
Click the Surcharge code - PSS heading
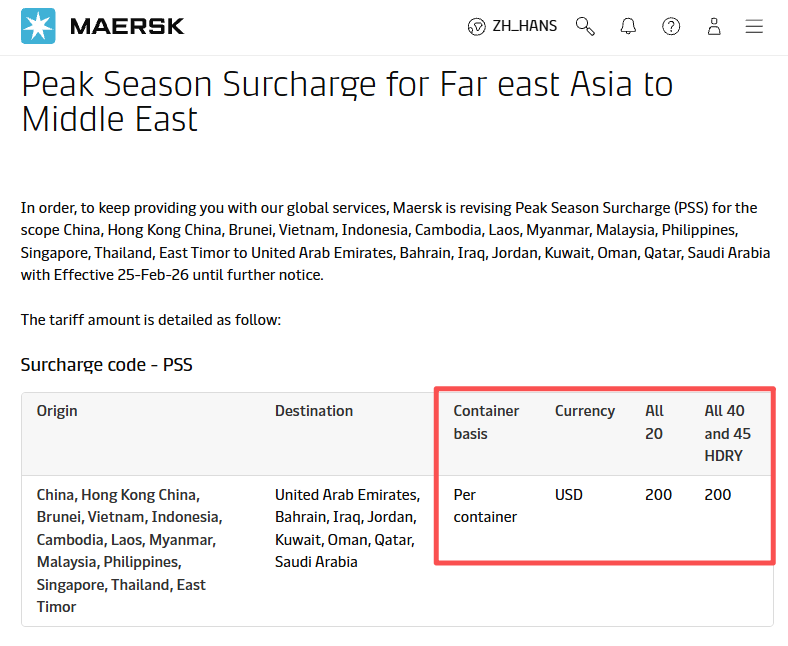click(x=107, y=365)
